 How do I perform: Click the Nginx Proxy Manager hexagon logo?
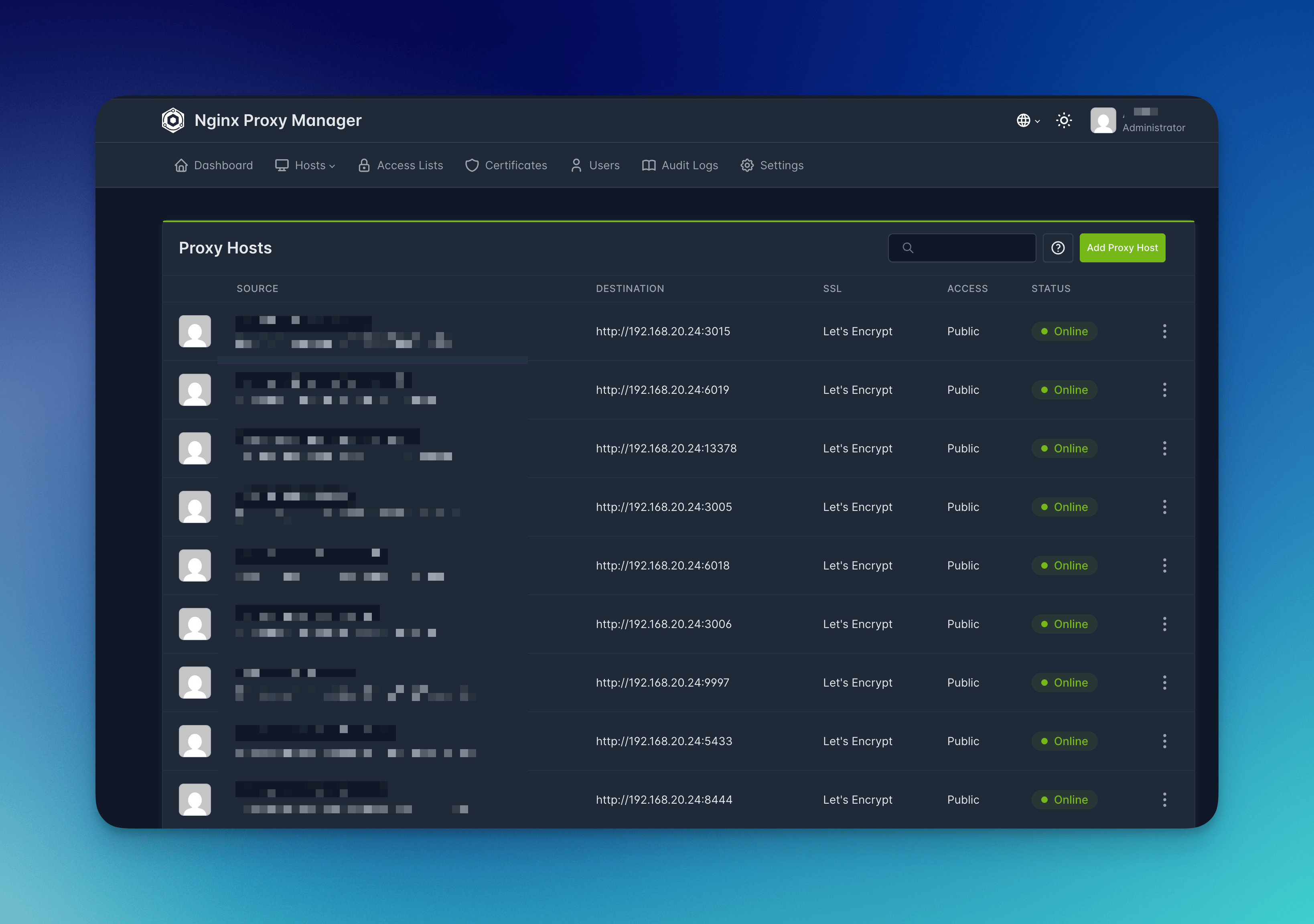173,120
